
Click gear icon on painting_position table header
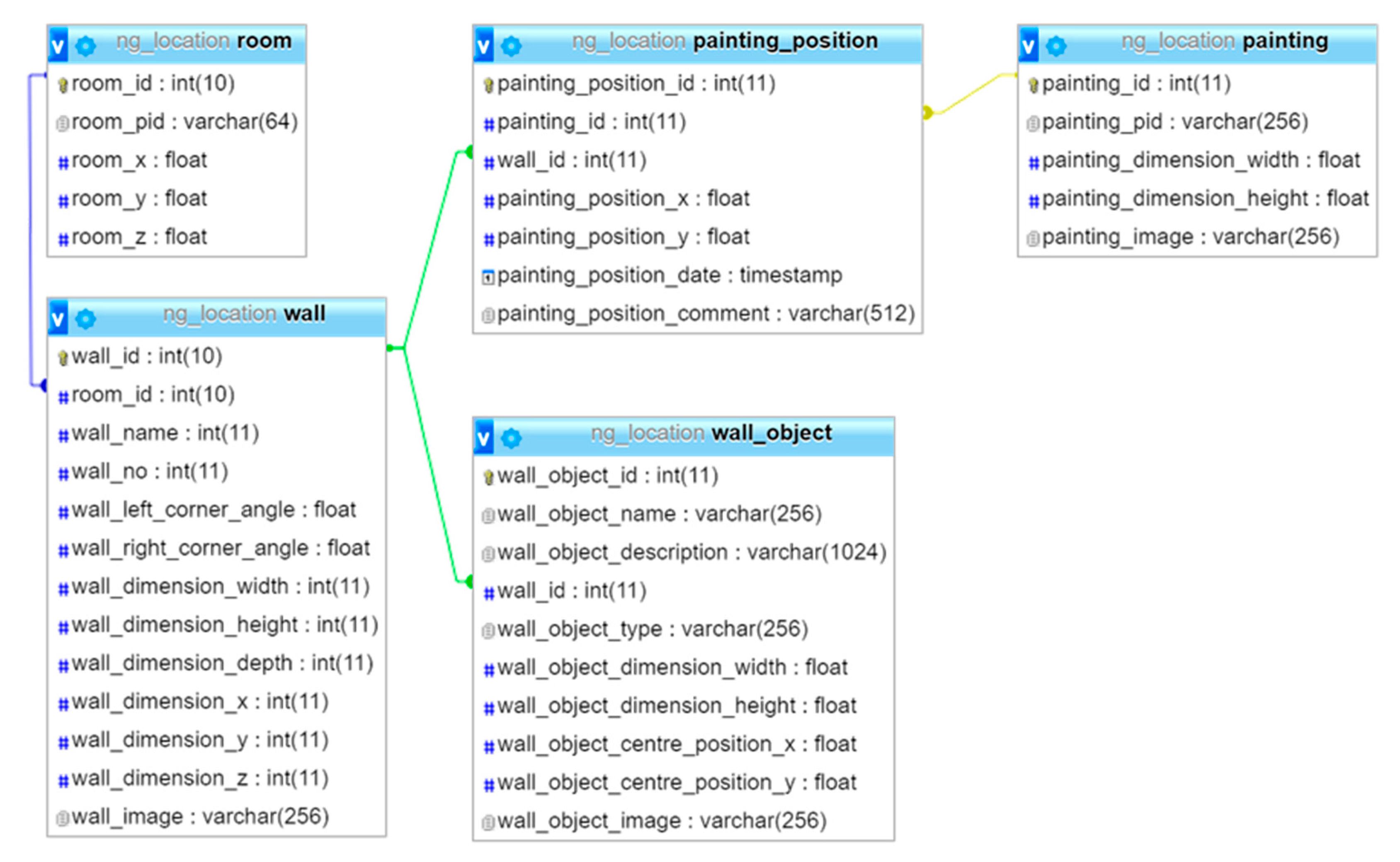coord(511,46)
